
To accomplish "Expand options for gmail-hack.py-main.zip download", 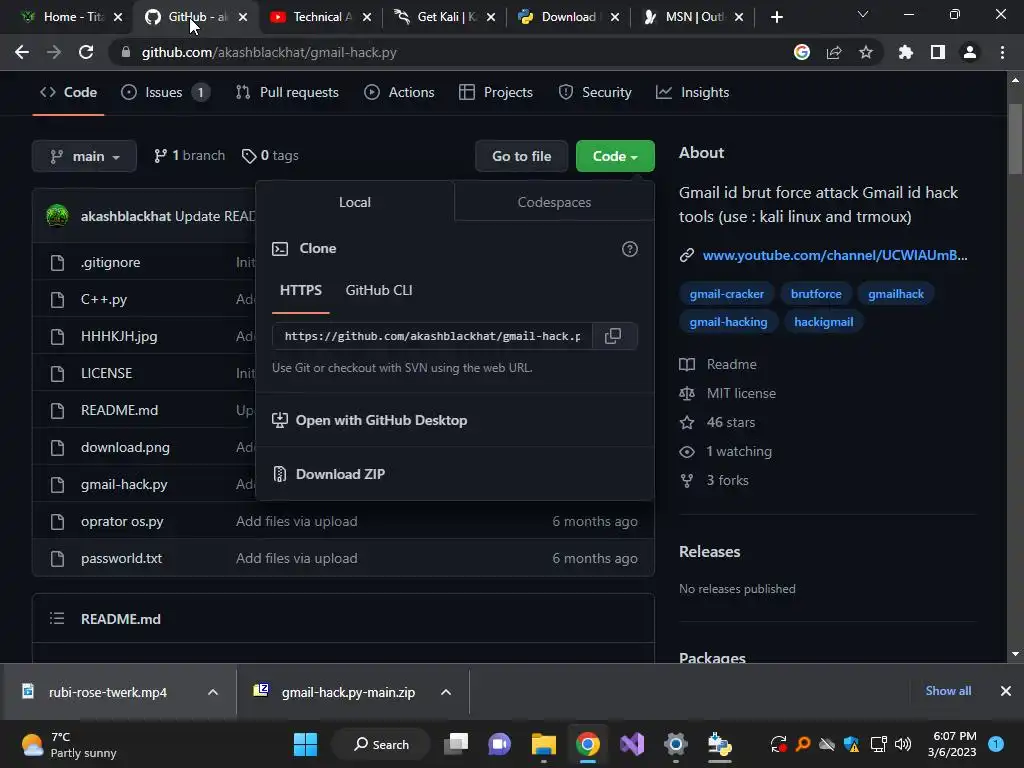I will [x=446, y=692].
